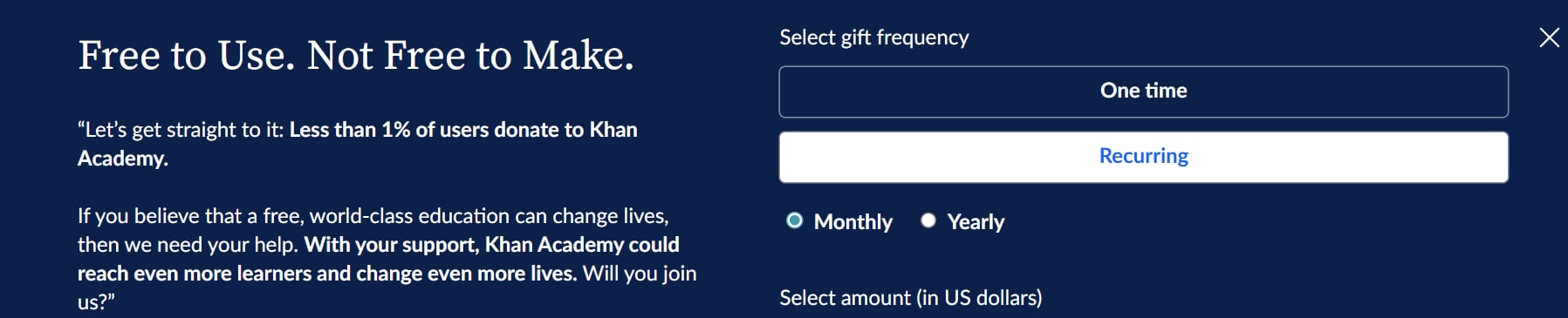Image resolution: width=1568 pixels, height=318 pixels.
Task: Select the Recurring gift option
Action: point(1143,157)
